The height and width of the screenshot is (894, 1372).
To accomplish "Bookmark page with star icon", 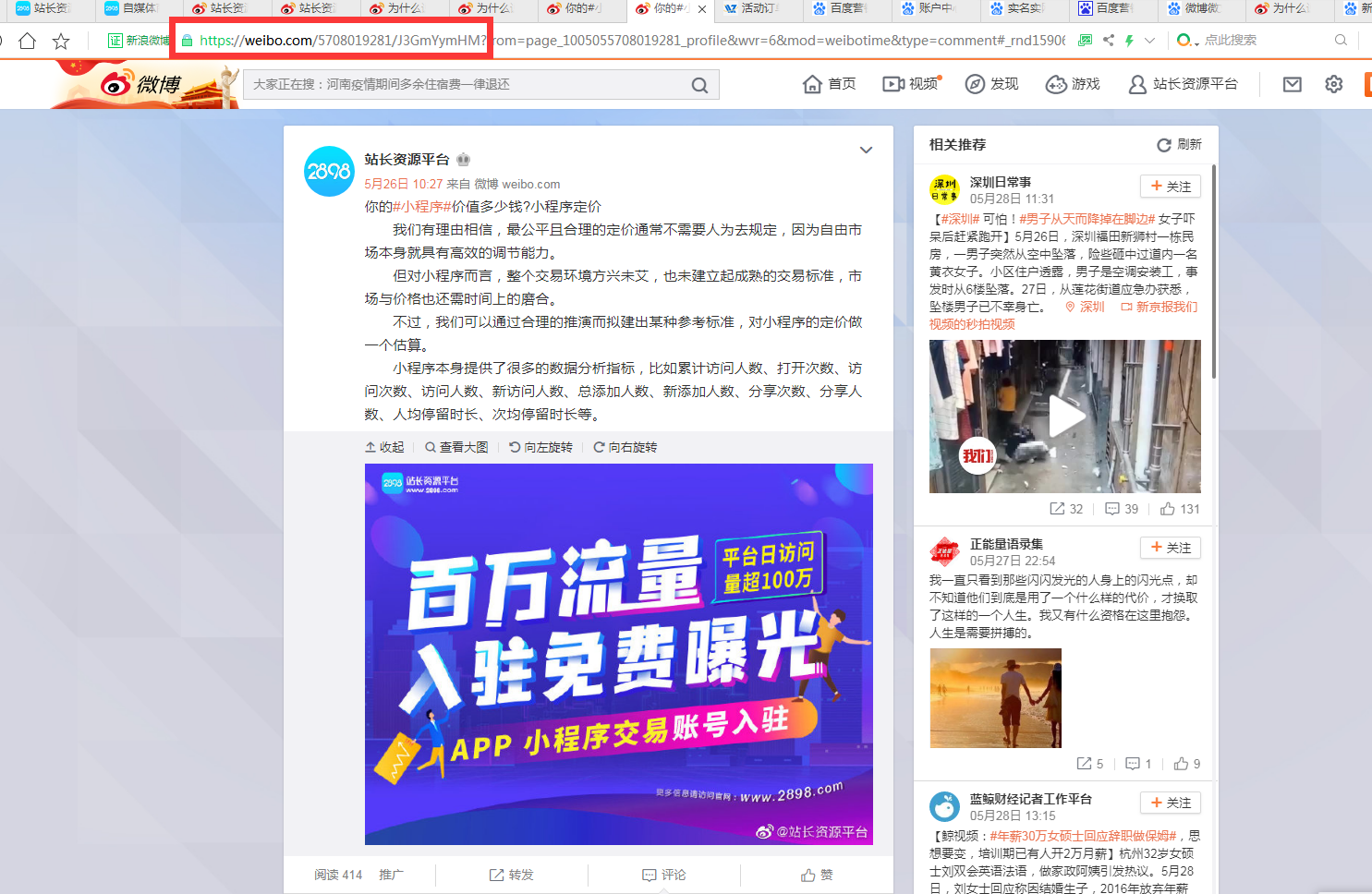I will 61,41.
